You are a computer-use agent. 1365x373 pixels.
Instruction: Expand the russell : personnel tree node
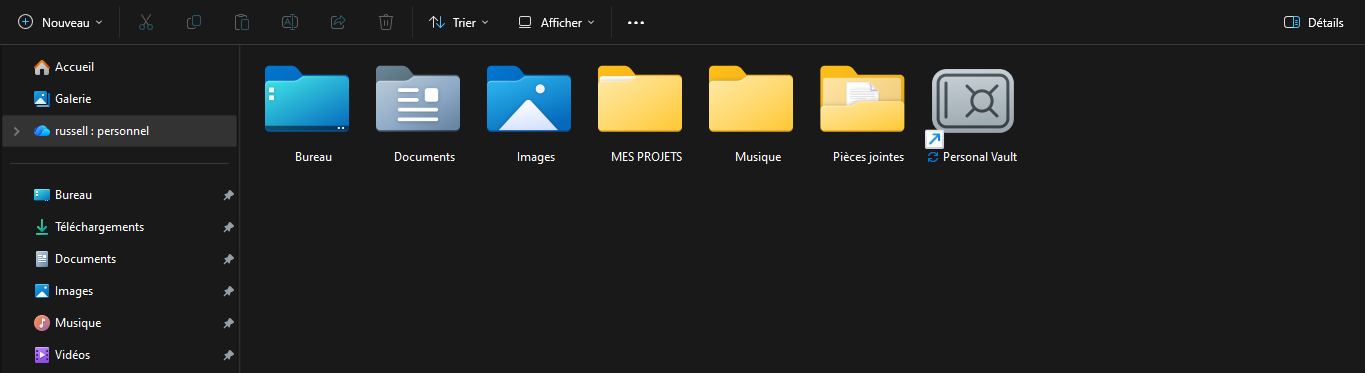[x=17, y=131]
